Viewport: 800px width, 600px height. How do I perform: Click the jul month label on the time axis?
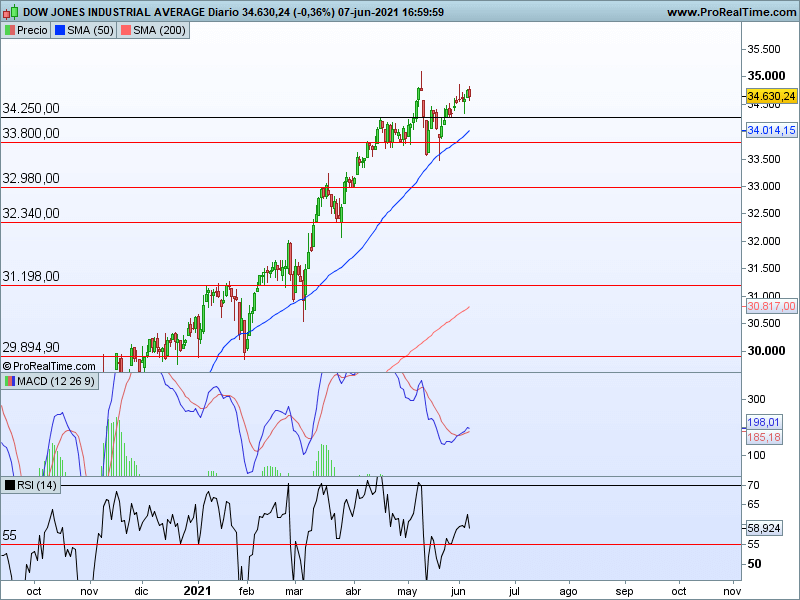(x=514, y=592)
